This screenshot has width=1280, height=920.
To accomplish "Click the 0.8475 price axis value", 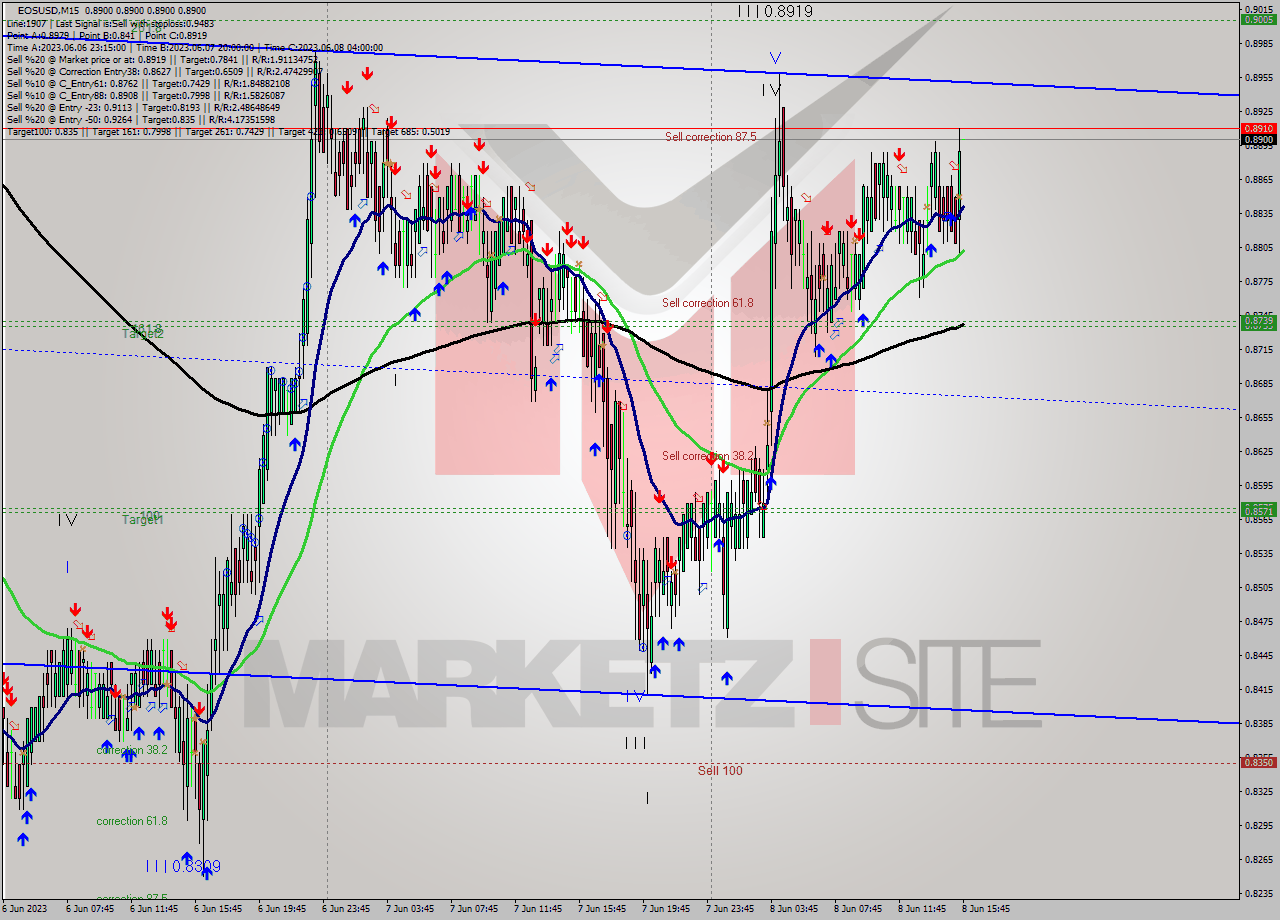I will 1258,622.
